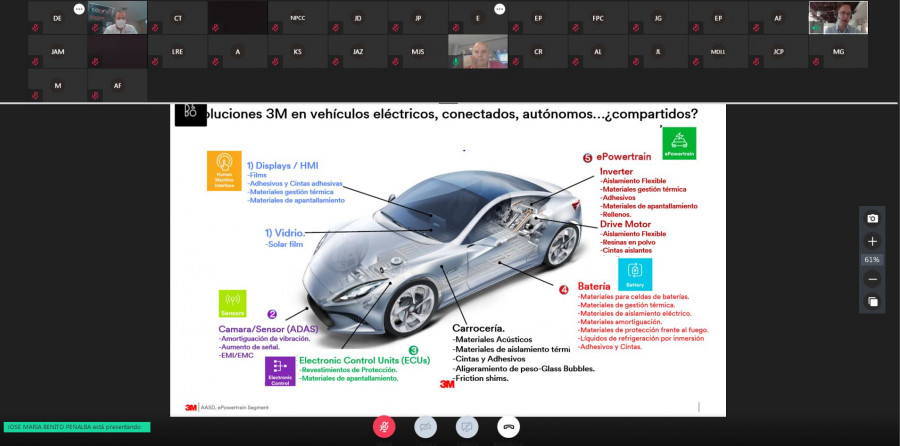Select the JL participant tile
The image size is (900, 446).
click(x=658, y=52)
